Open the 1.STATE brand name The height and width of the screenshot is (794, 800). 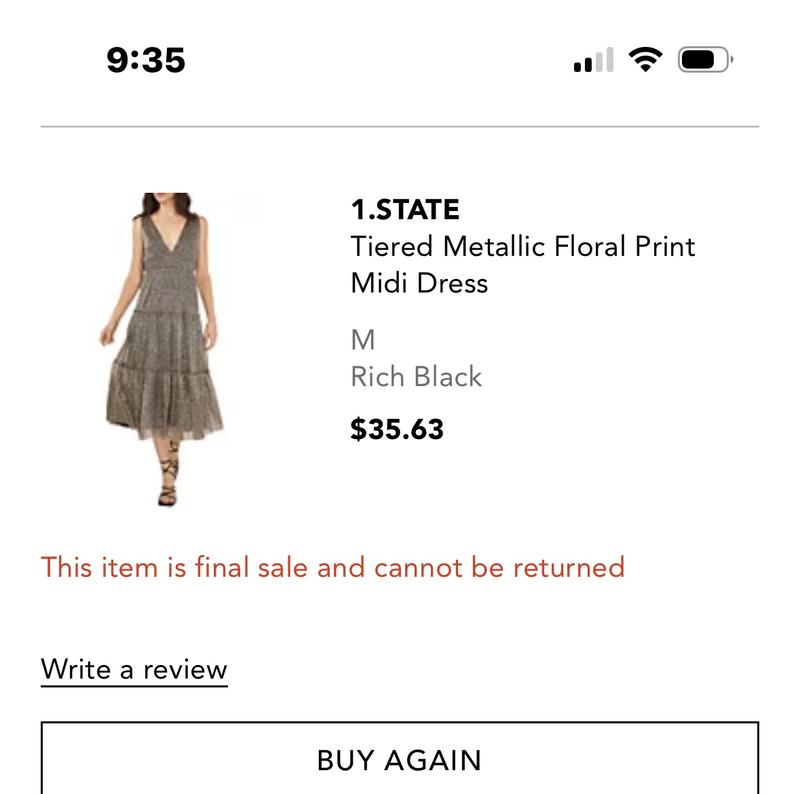point(405,210)
